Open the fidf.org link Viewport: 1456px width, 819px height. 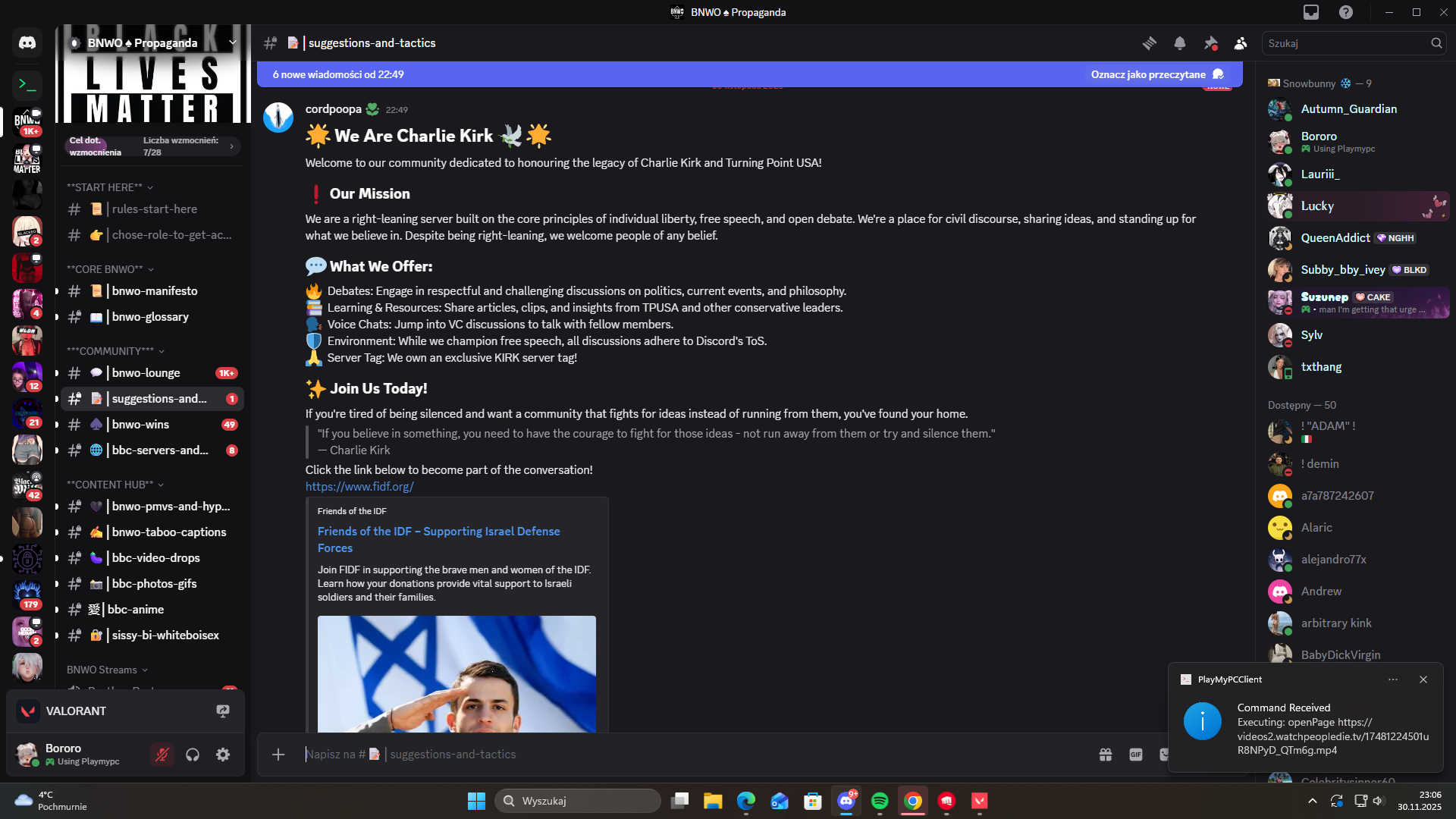click(x=359, y=487)
